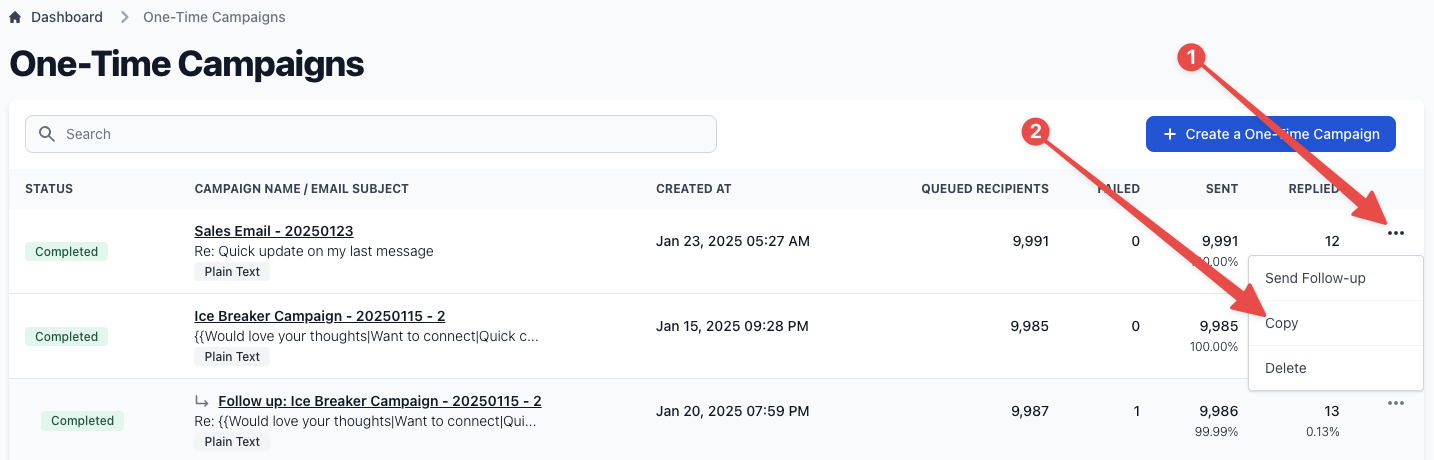Pick Delete from the campaign actions menu
This screenshot has height=460, width=1434.
[1286, 368]
